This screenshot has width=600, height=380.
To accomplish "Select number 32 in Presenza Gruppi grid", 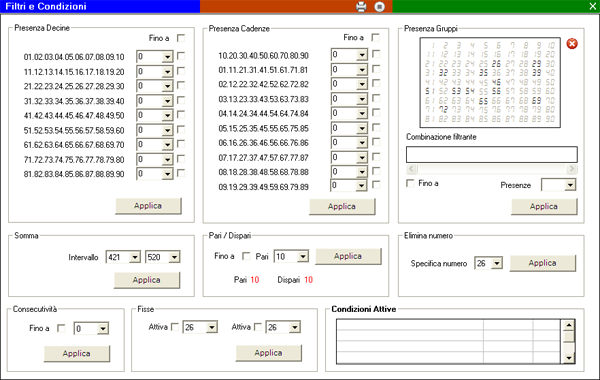I will [443, 73].
